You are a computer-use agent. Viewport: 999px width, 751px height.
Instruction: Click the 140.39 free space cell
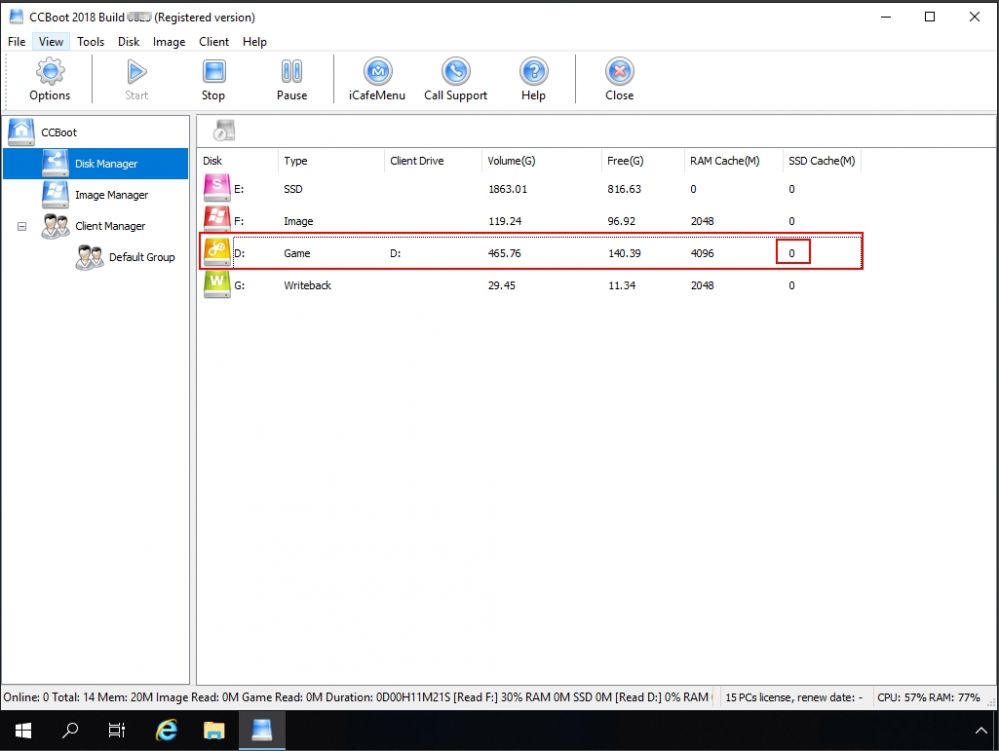[624, 254]
